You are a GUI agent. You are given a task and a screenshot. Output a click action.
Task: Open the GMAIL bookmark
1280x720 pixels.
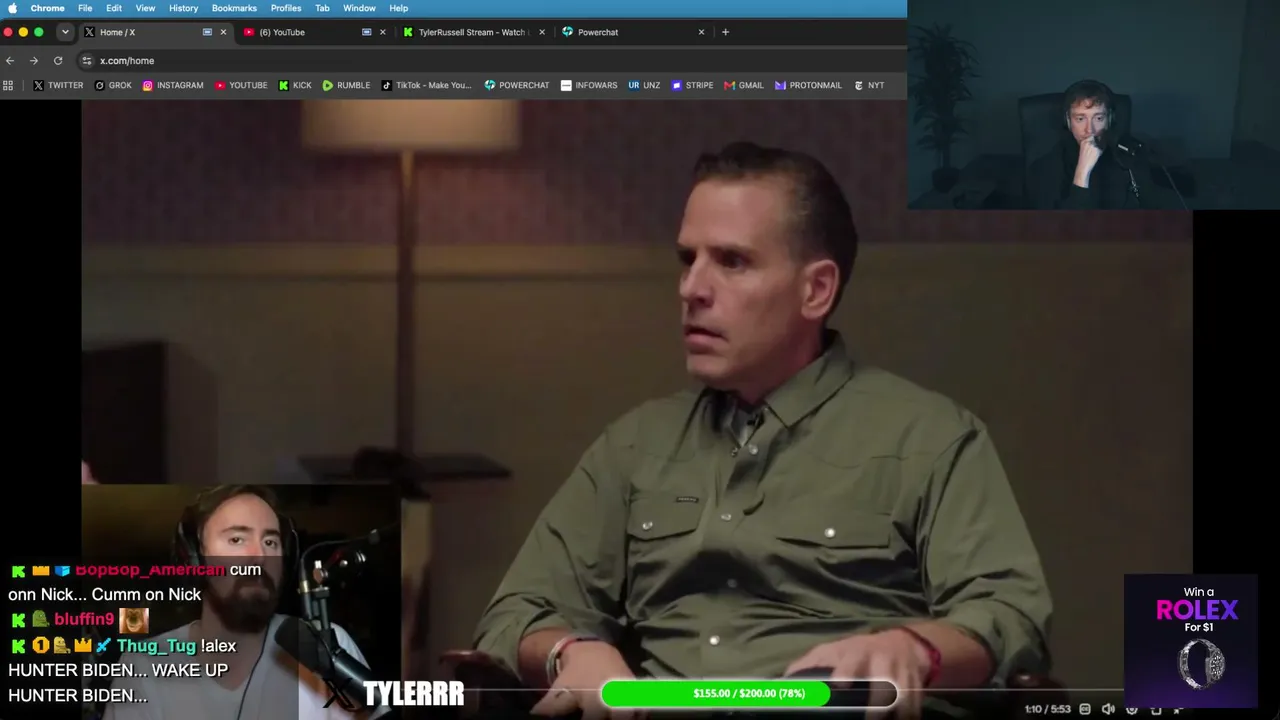point(744,85)
